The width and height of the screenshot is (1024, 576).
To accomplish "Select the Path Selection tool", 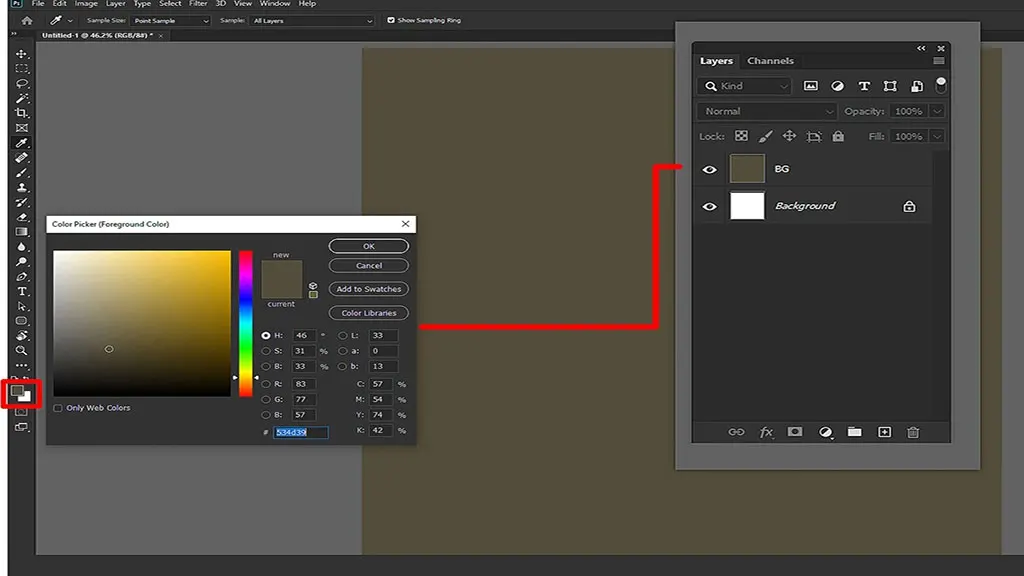I will pyautogui.click(x=22, y=306).
